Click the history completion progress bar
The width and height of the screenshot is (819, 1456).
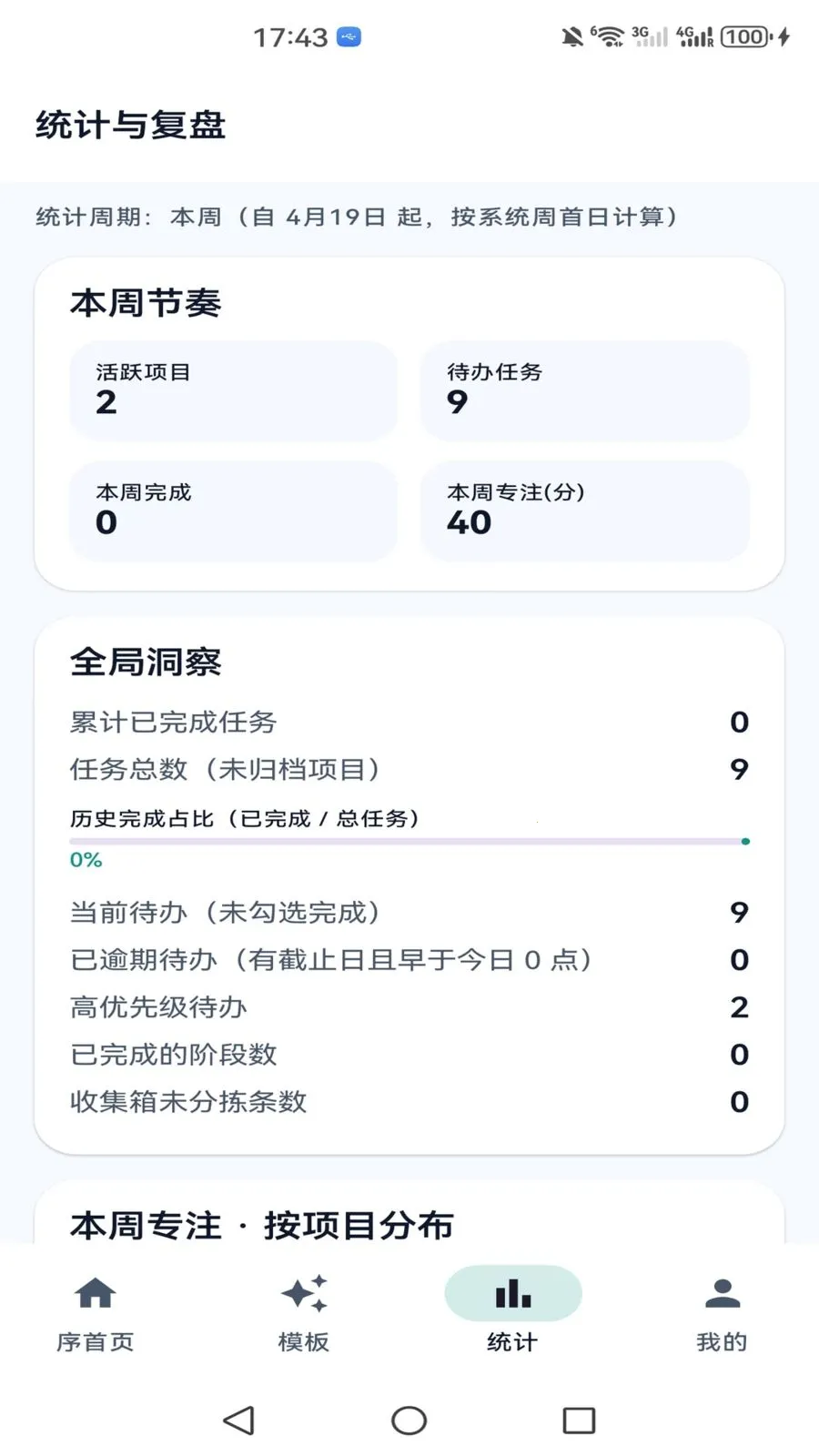(x=409, y=842)
